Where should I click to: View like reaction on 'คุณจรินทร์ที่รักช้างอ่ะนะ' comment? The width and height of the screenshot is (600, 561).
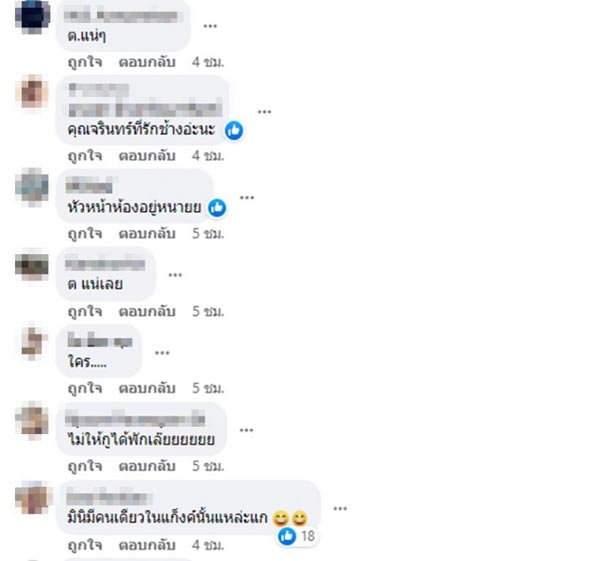(x=234, y=130)
